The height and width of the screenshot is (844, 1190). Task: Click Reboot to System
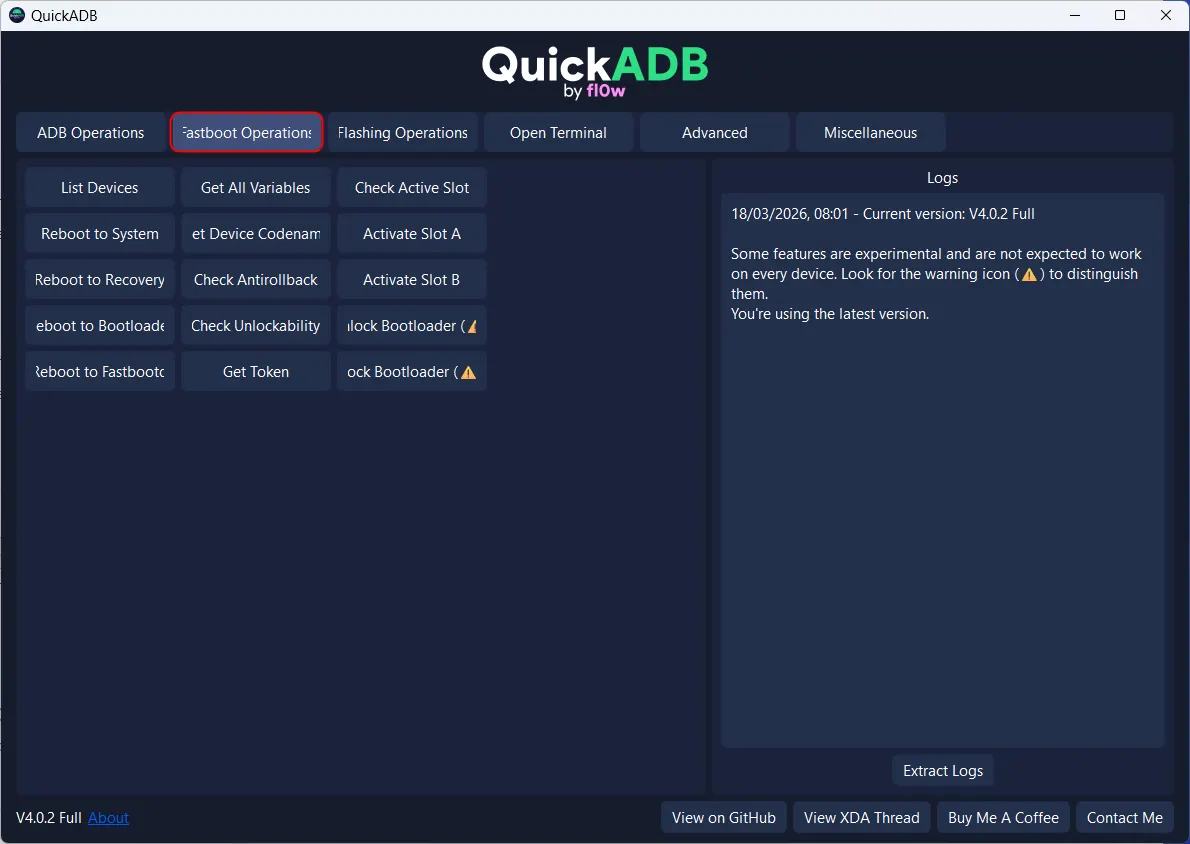tap(100, 234)
